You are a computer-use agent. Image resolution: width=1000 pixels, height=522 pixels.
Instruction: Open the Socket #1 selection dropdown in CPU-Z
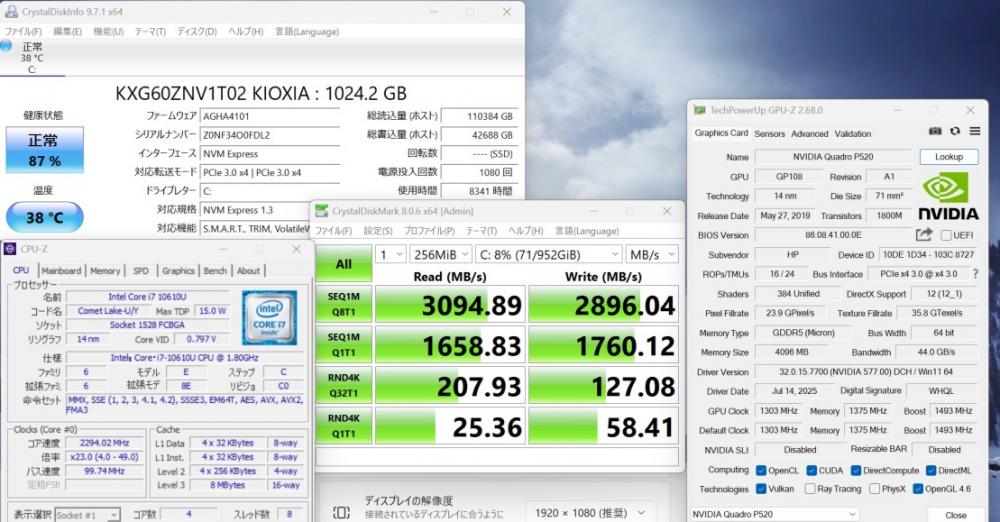tap(87, 515)
